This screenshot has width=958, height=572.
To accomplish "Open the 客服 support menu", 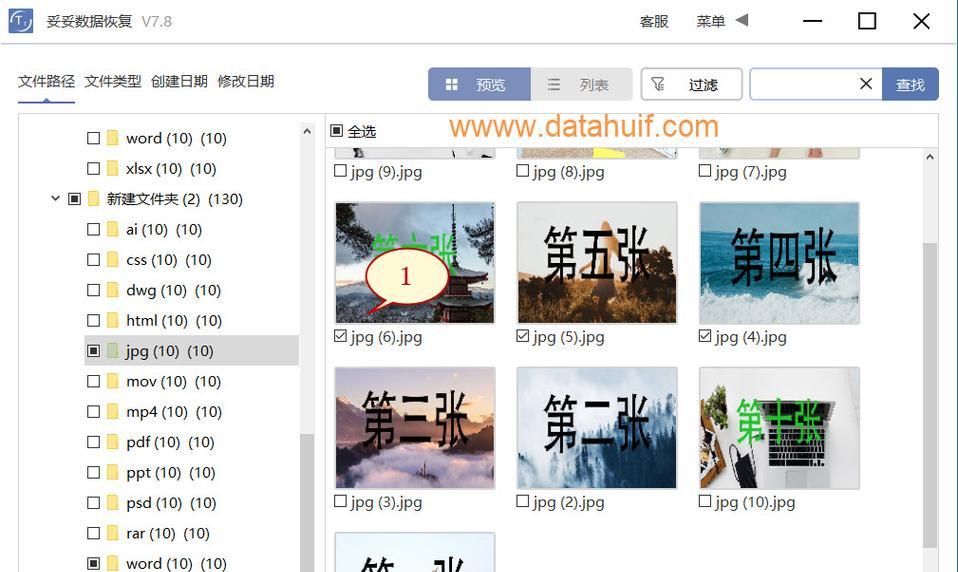I will coord(654,21).
